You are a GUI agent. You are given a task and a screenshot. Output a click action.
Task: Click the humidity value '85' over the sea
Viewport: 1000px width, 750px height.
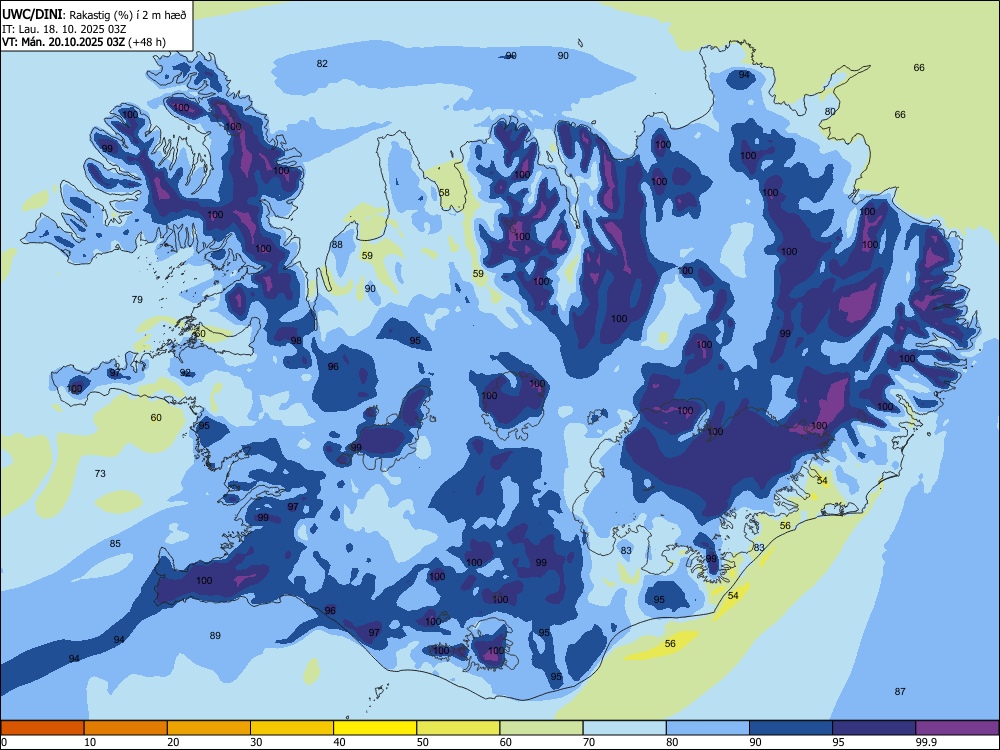115,543
